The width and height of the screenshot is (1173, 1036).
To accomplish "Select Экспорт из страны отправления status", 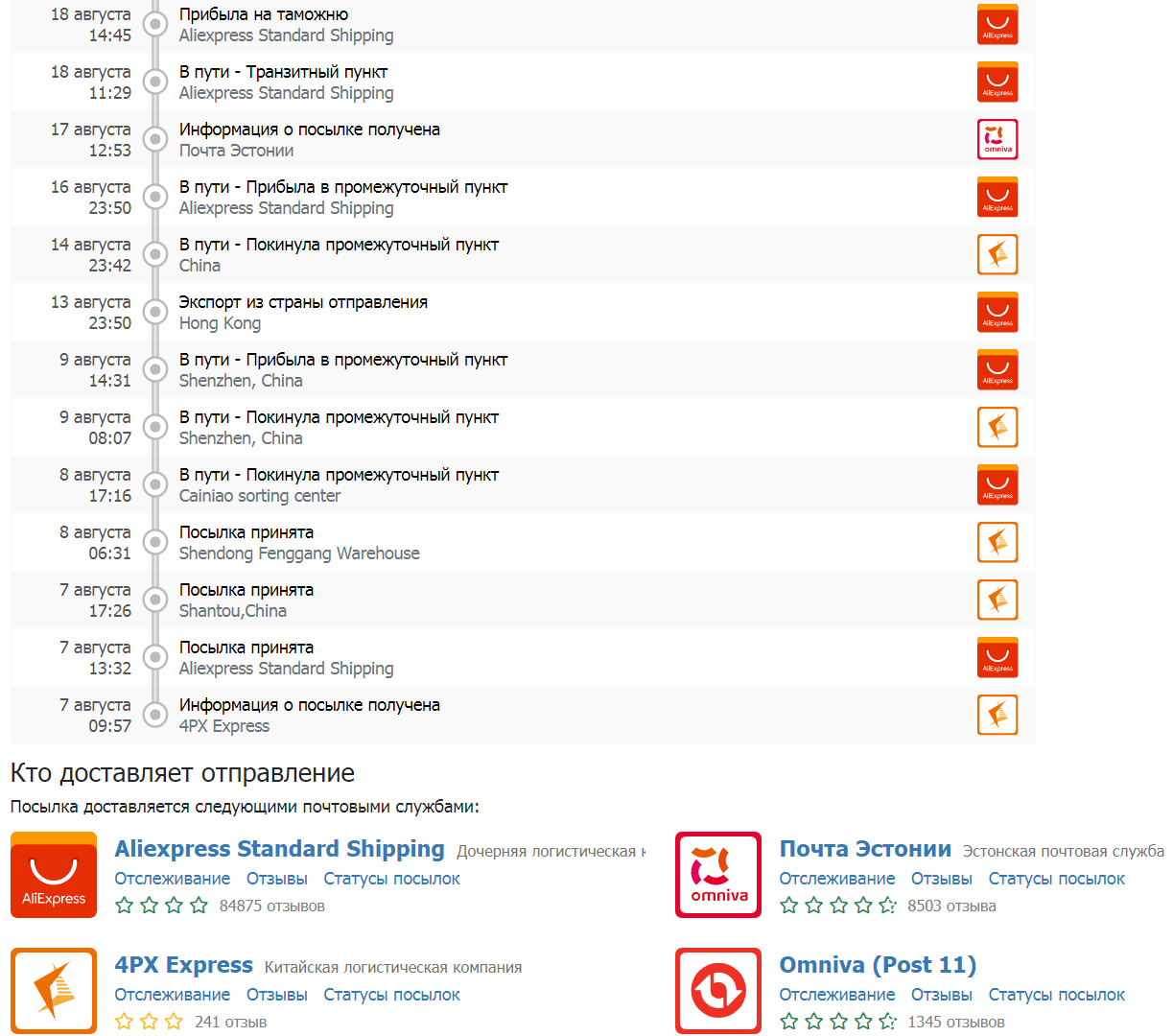I will [x=303, y=302].
